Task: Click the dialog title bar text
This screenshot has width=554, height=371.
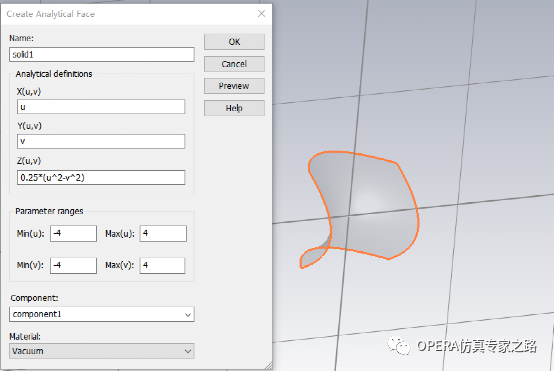Action: click(x=51, y=14)
